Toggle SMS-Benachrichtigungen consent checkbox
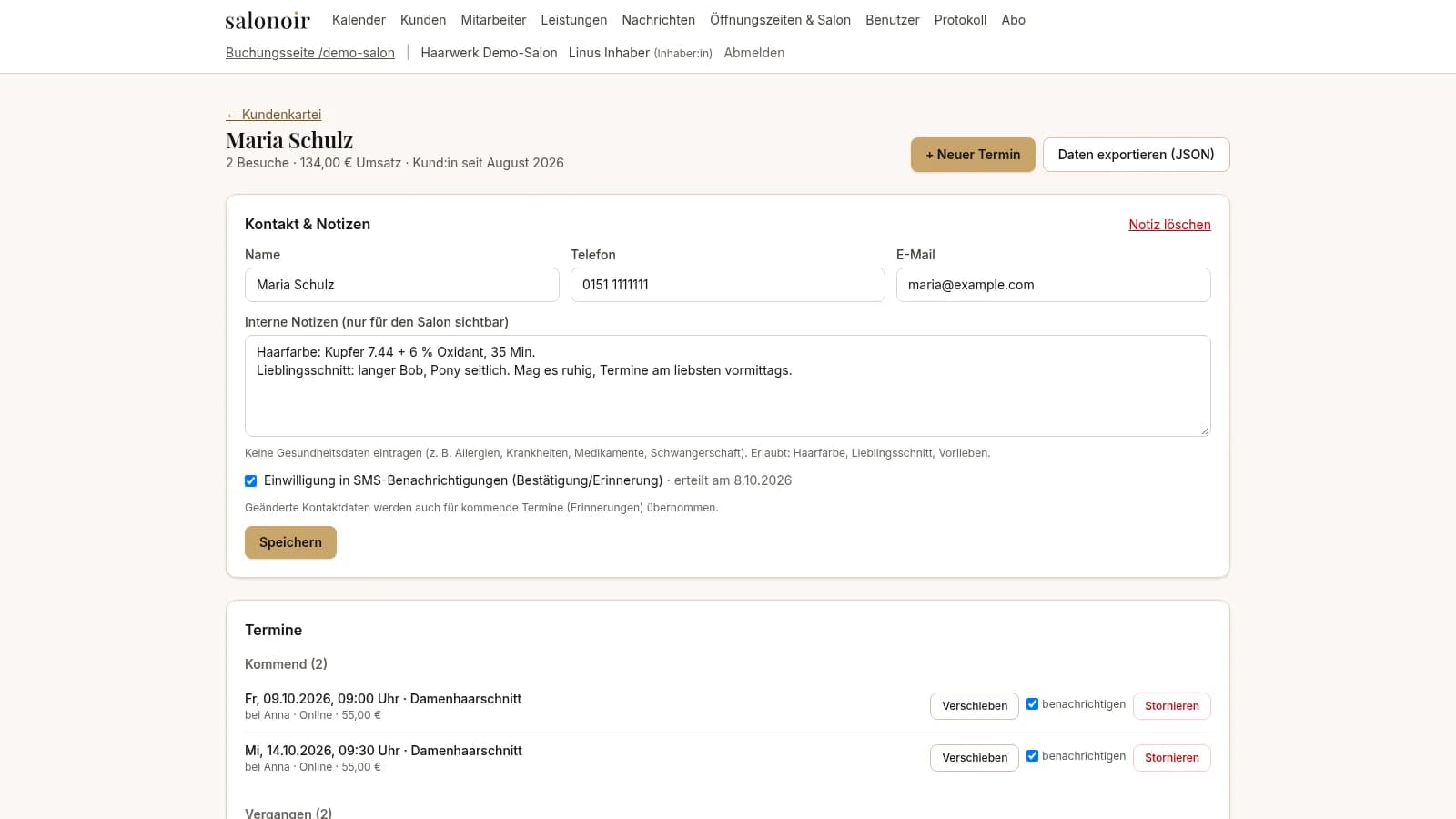The height and width of the screenshot is (819, 1456). pos(250,480)
